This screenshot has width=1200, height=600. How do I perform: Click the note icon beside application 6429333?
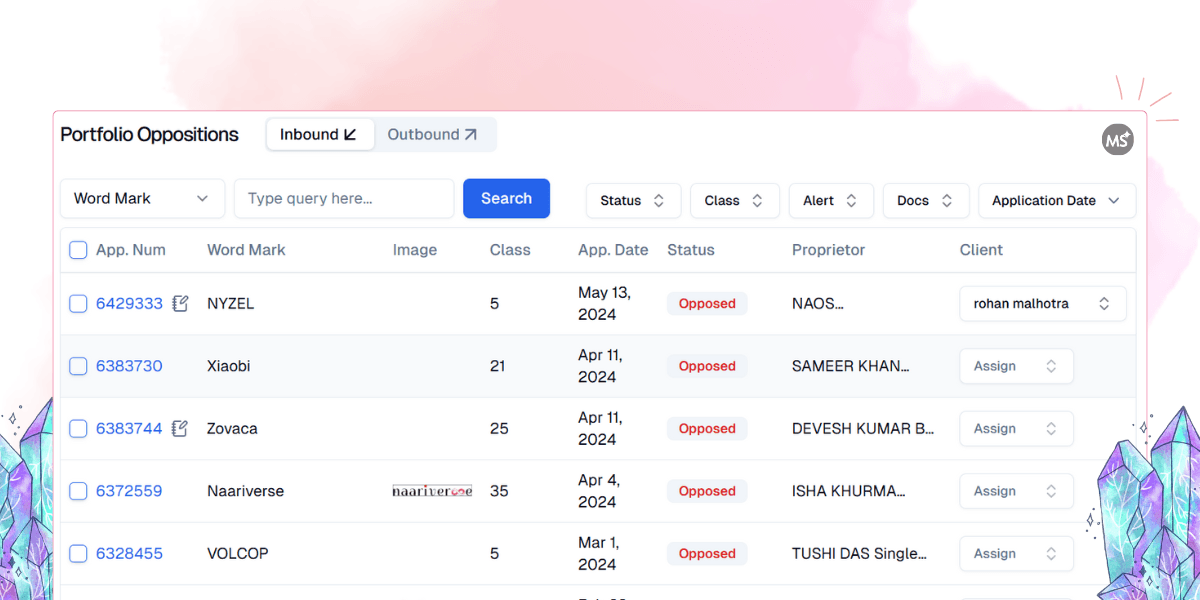tap(180, 304)
